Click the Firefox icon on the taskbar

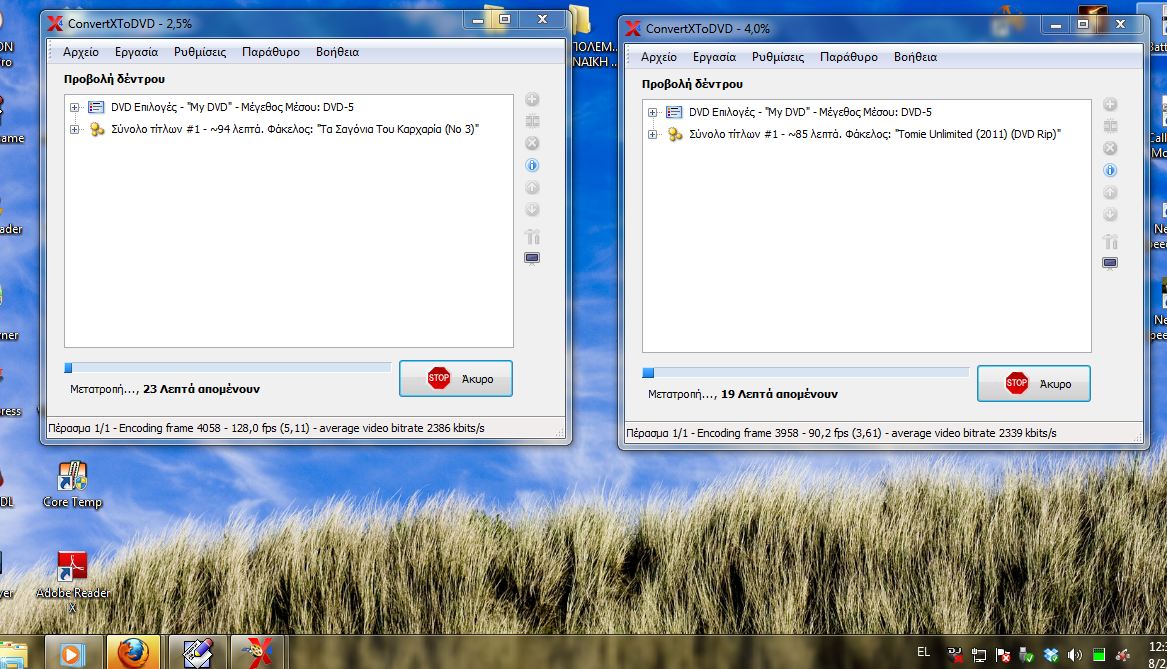134,653
